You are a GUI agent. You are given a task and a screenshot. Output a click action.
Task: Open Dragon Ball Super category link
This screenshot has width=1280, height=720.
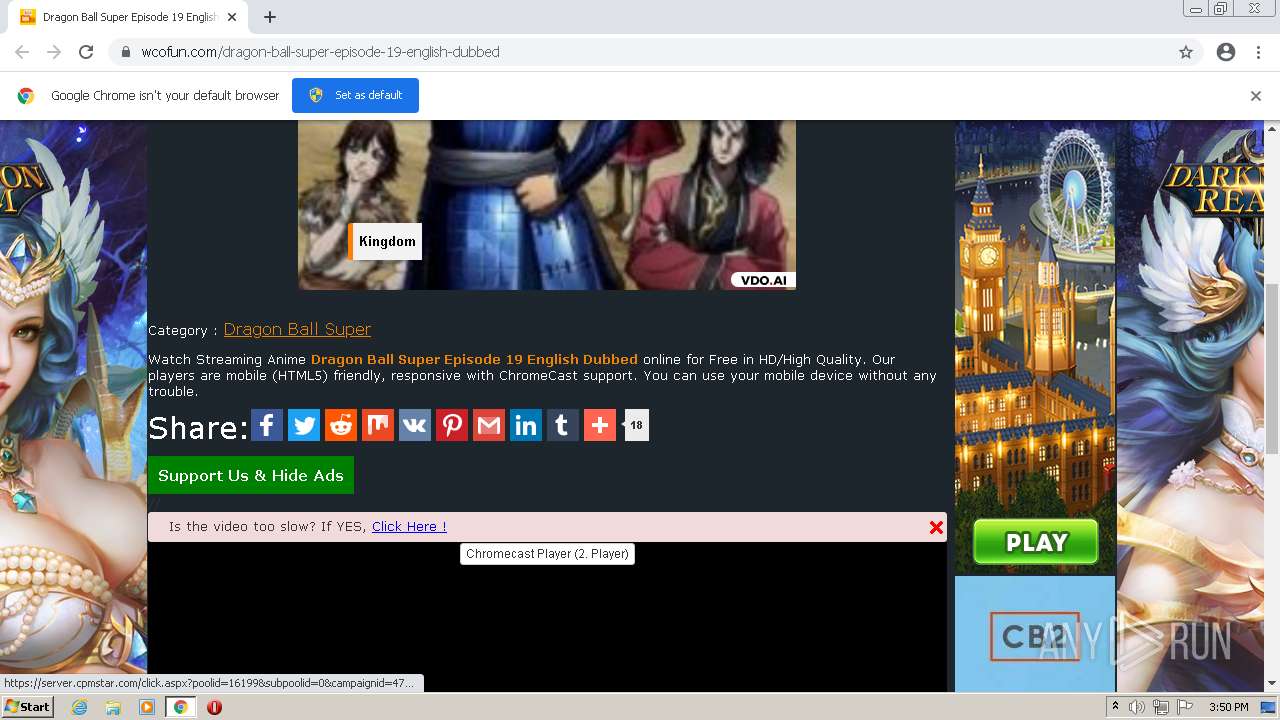point(297,329)
